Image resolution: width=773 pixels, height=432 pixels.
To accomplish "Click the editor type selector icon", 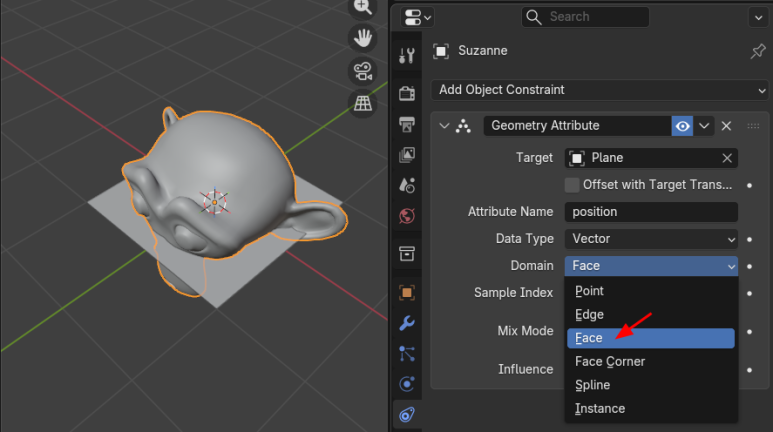I will [x=418, y=18].
